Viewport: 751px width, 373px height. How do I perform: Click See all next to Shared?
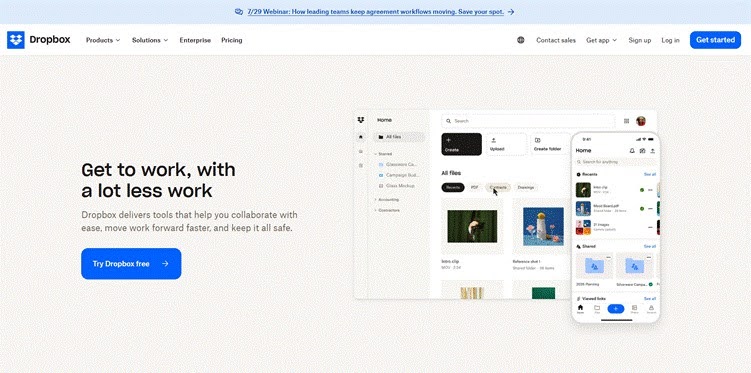coord(649,246)
